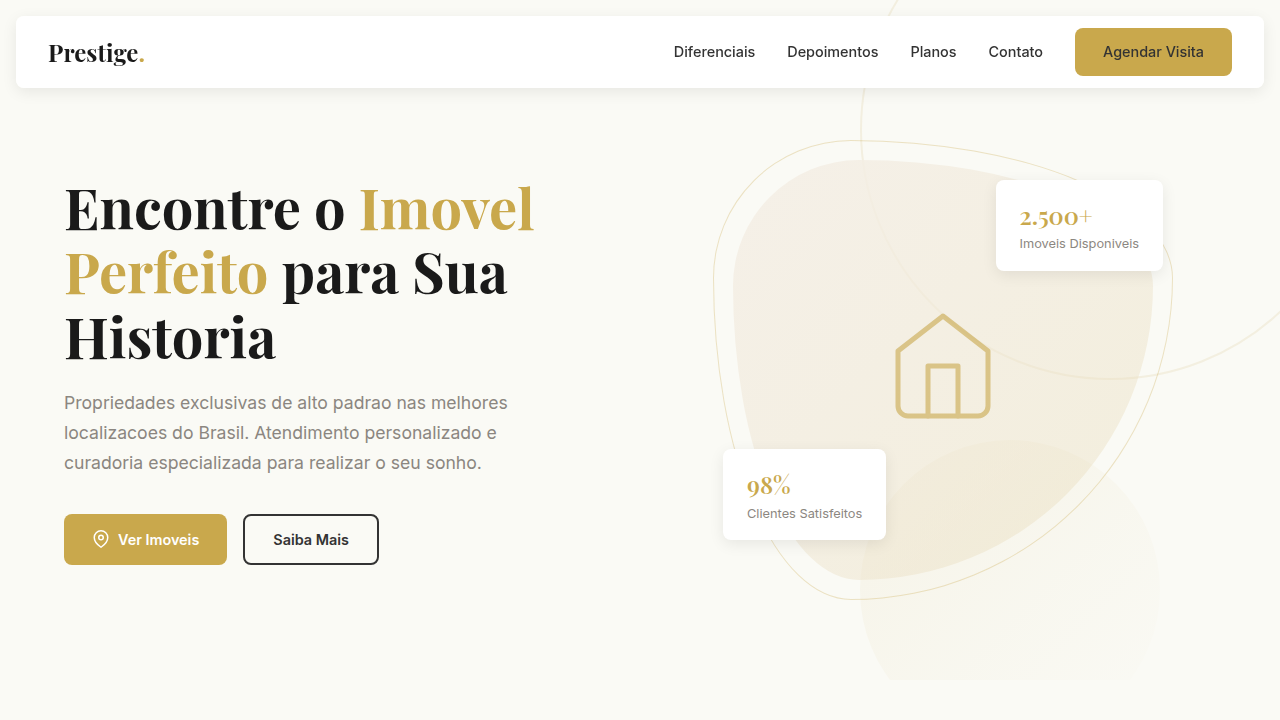1280x720 pixels.
Task: Click the 98% Clientes Satisfeitos card
Action: pos(804,494)
